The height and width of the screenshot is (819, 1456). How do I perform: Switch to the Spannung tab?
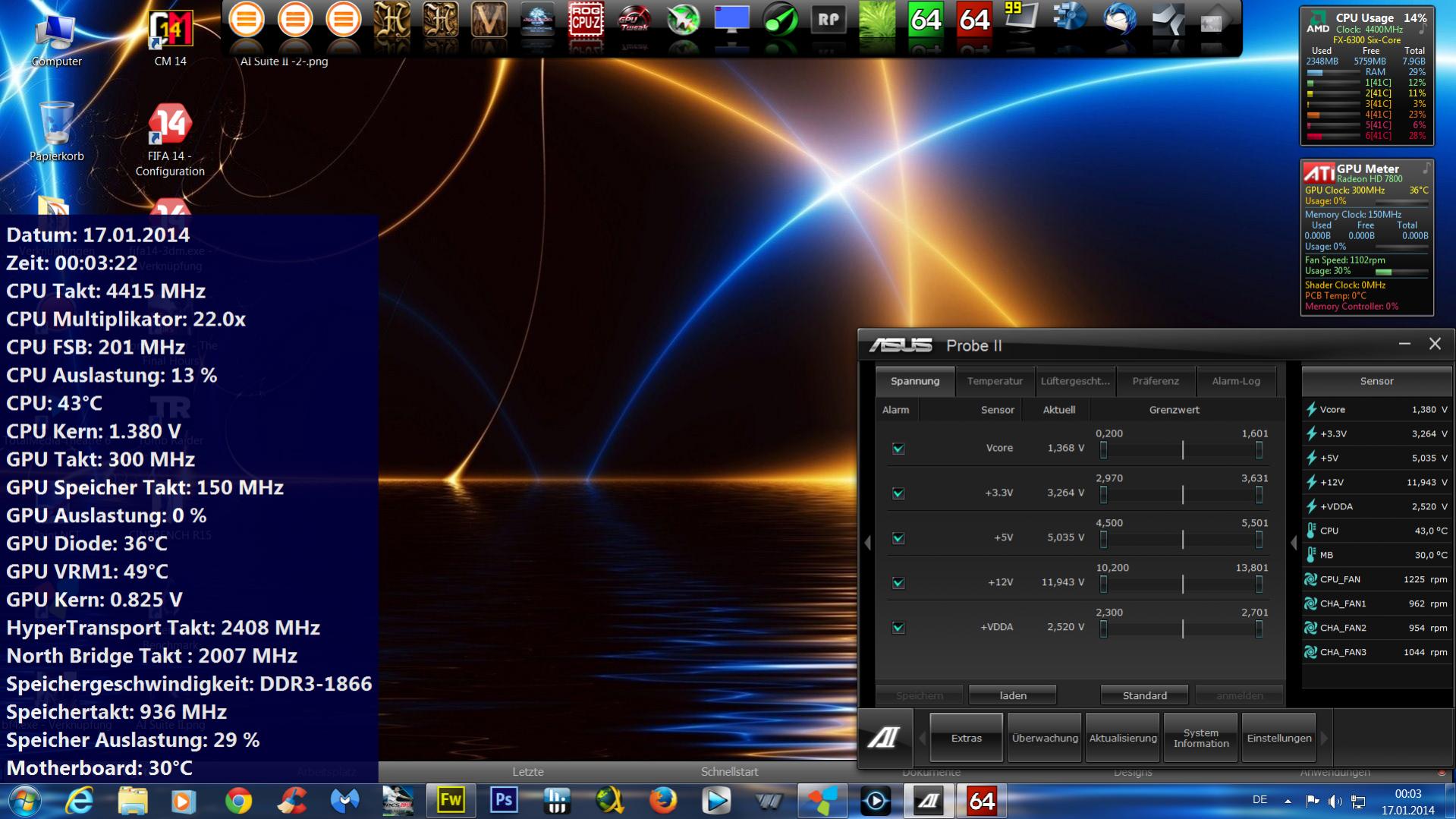(x=914, y=381)
